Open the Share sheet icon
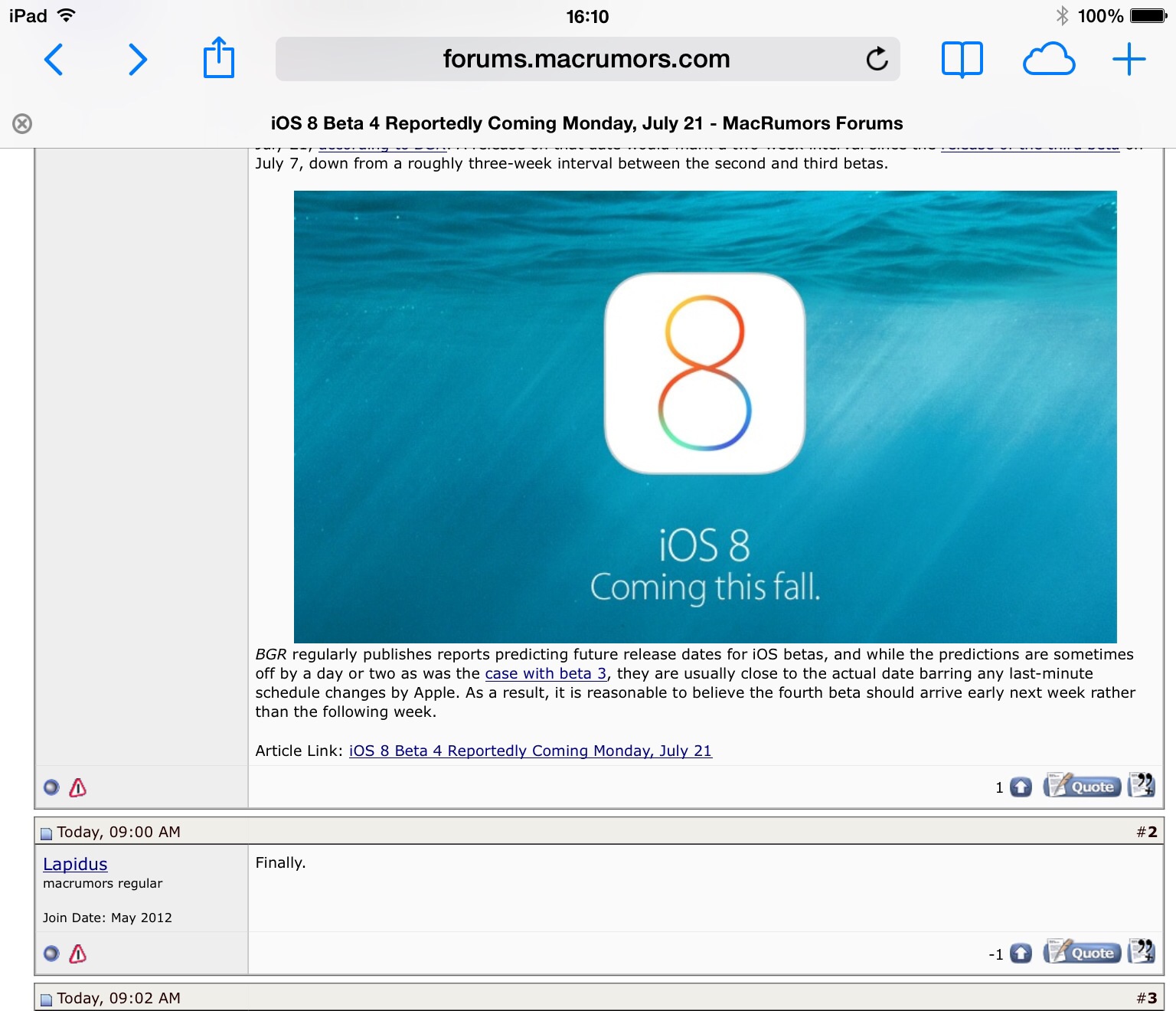Image resolution: width=1176 pixels, height=1011 pixels. [x=218, y=57]
